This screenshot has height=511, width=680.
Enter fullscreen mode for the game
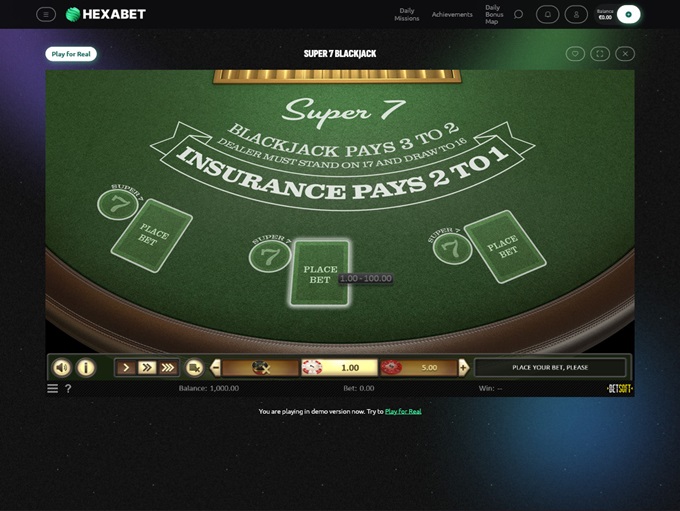point(600,54)
